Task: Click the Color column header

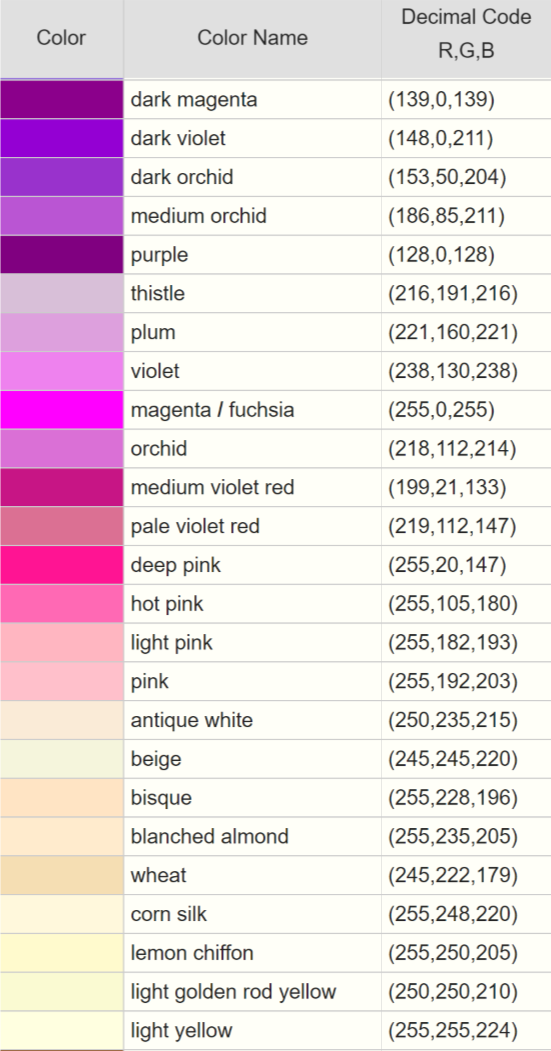Action: (x=62, y=38)
